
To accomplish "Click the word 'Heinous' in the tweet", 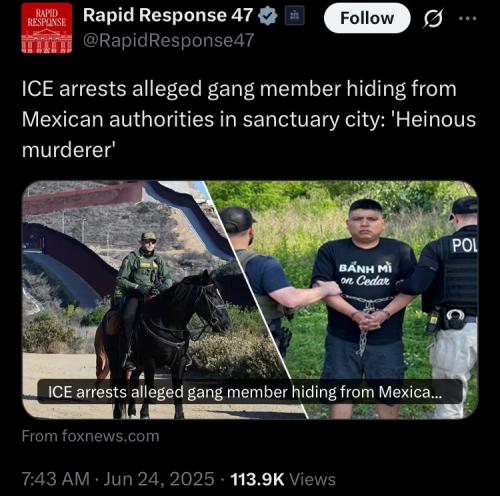I will tap(435, 119).
